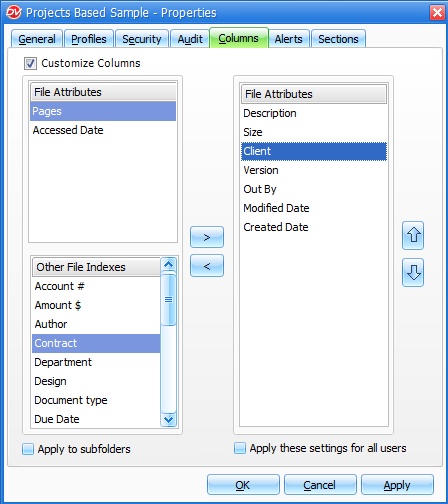The image size is (448, 504).
Task: Click the DV application logo in title bar
Action: point(14,12)
